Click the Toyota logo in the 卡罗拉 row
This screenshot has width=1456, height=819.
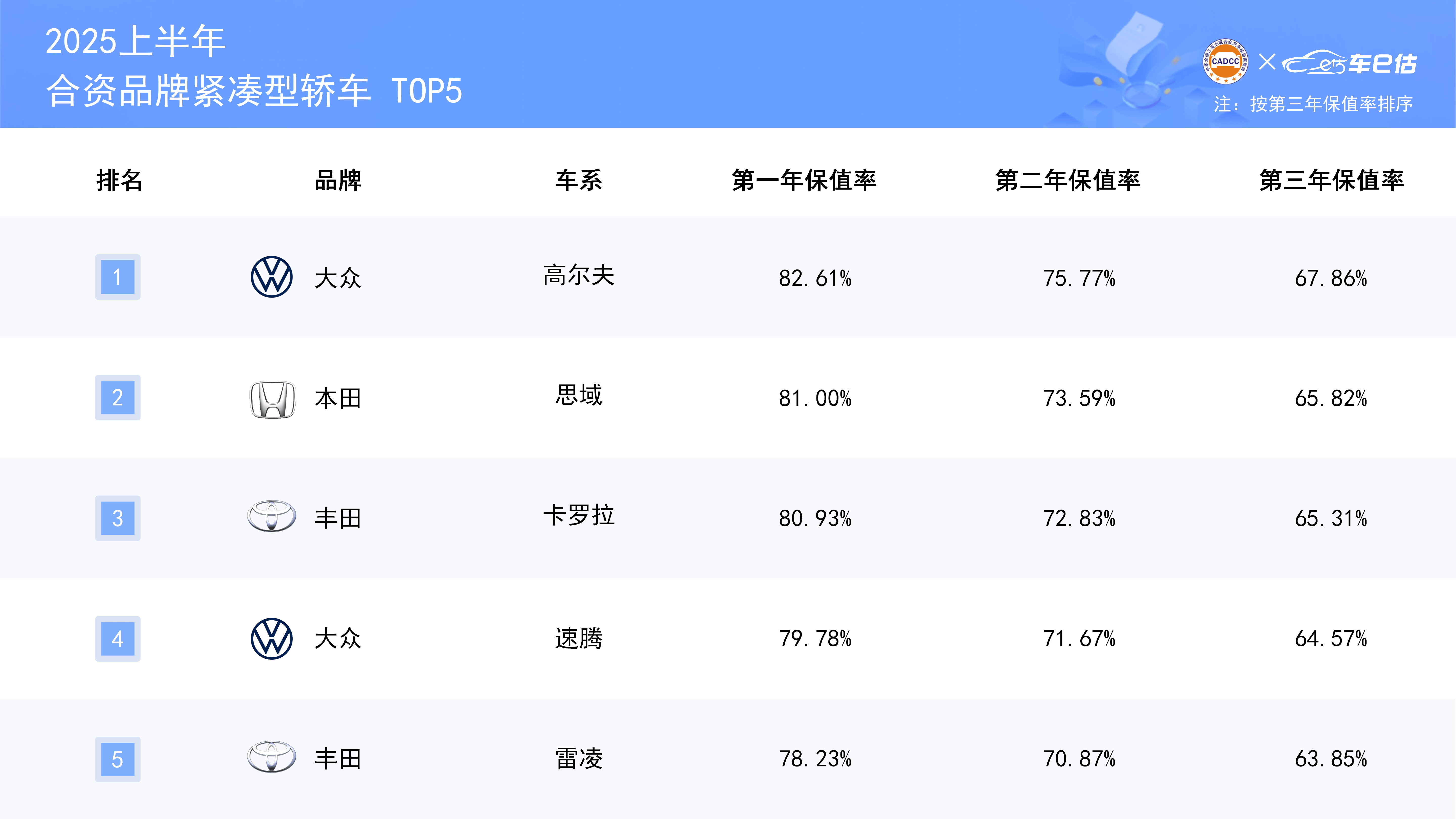click(x=271, y=516)
